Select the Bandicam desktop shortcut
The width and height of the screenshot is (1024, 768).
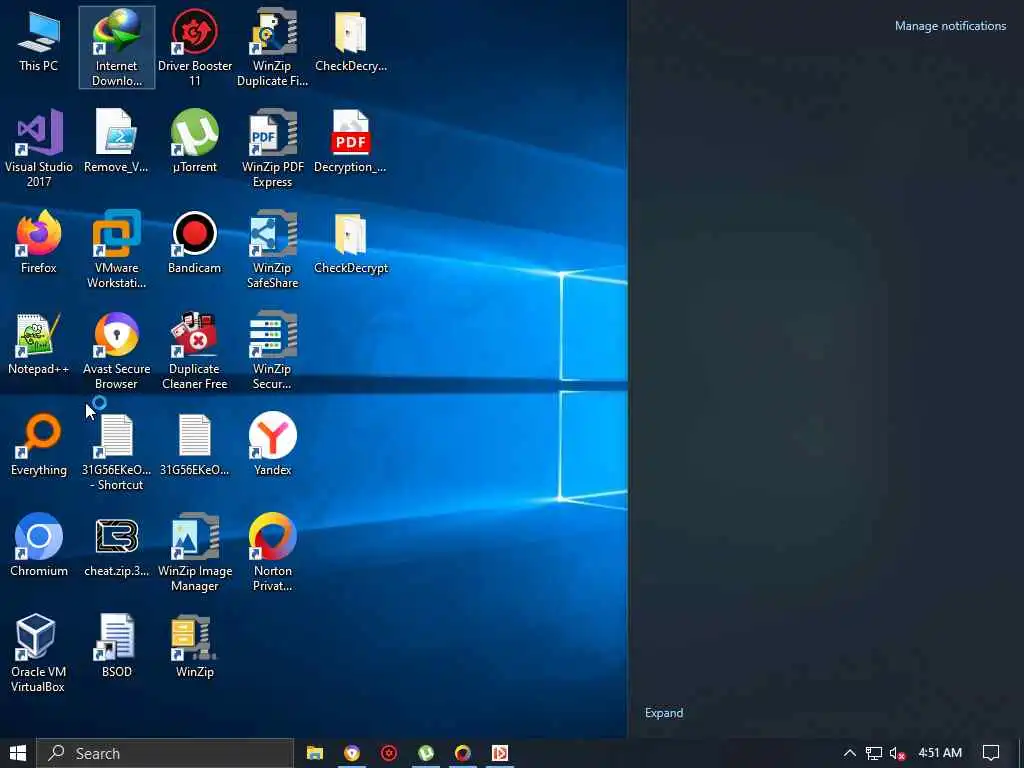click(x=195, y=242)
